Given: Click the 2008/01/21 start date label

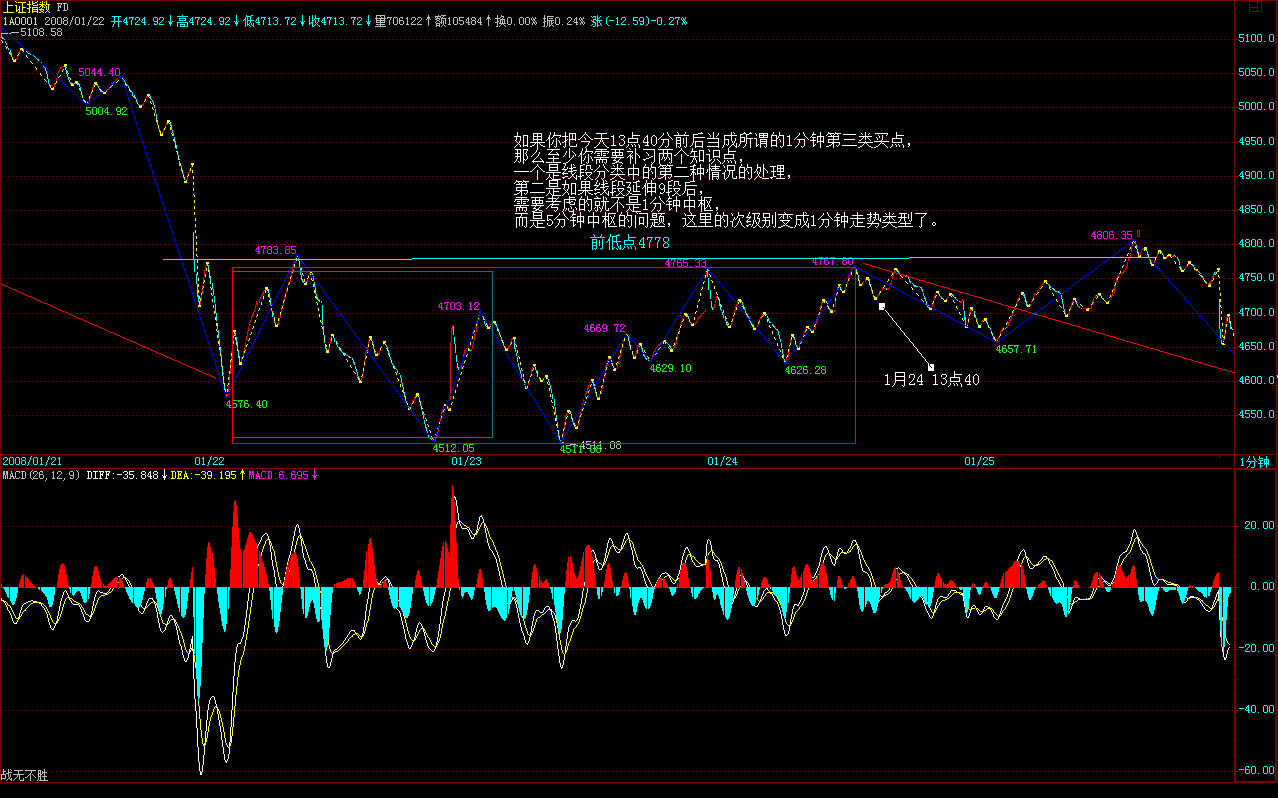Looking at the screenshot, I should tap(33, 461).
